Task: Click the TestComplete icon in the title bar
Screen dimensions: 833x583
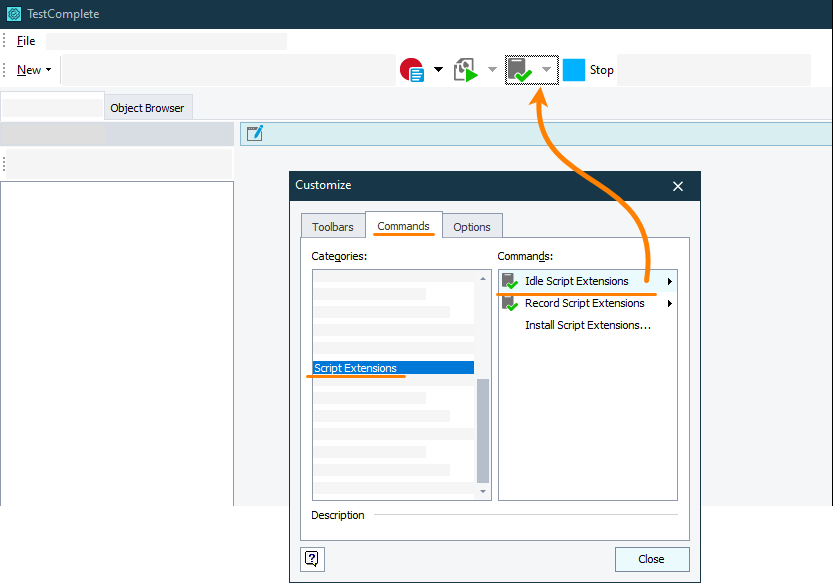Action: (x=13, y=14)
